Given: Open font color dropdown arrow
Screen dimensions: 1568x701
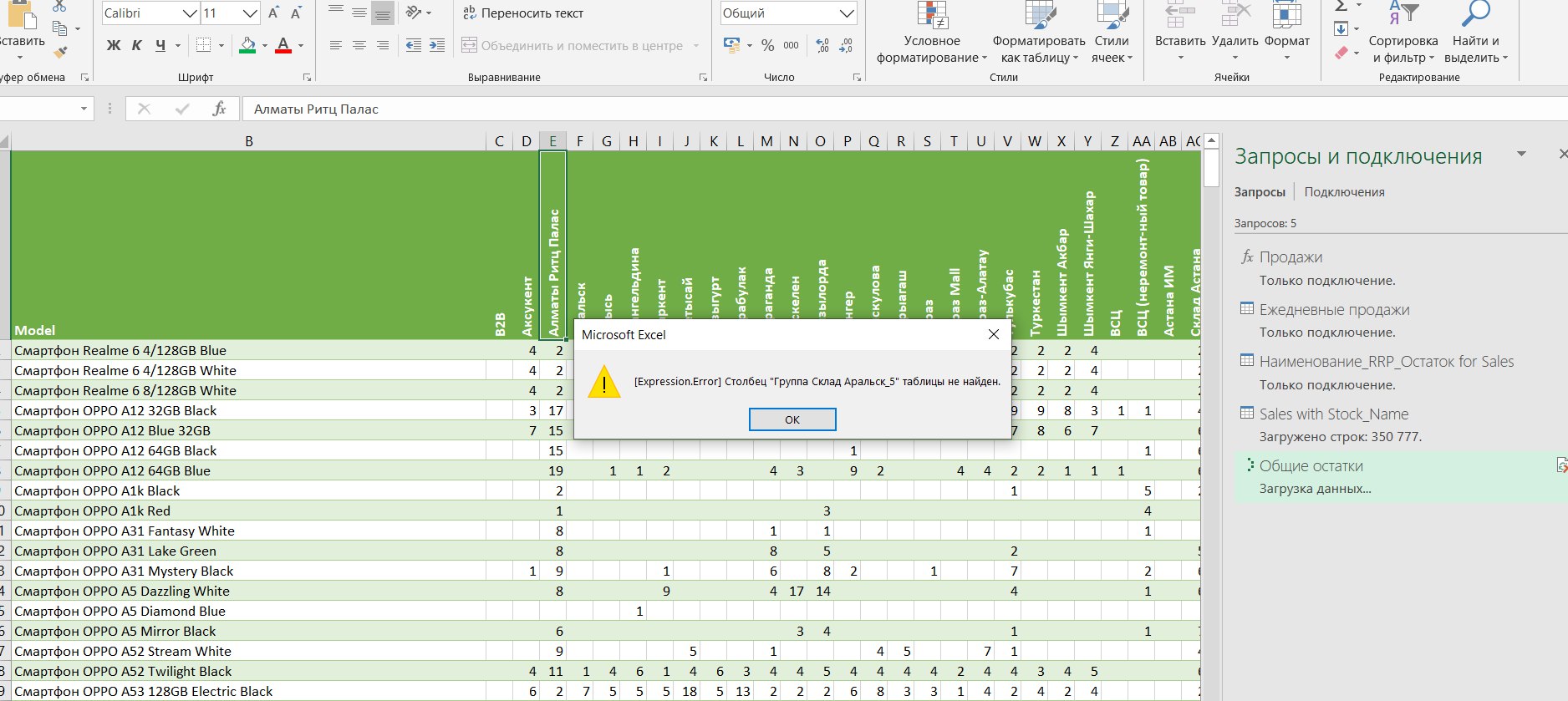Looking at the screenshot, I should (301, 45).
